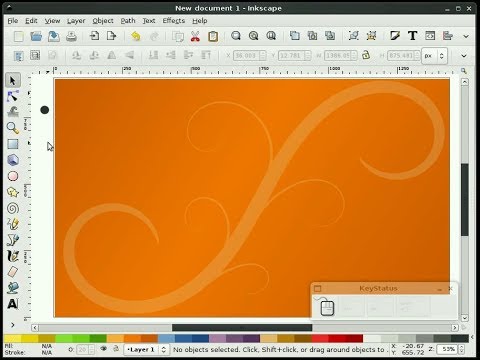Click the Export bitmap icon
The width and height of the screenshot is (480, 360).
point(112,36)
